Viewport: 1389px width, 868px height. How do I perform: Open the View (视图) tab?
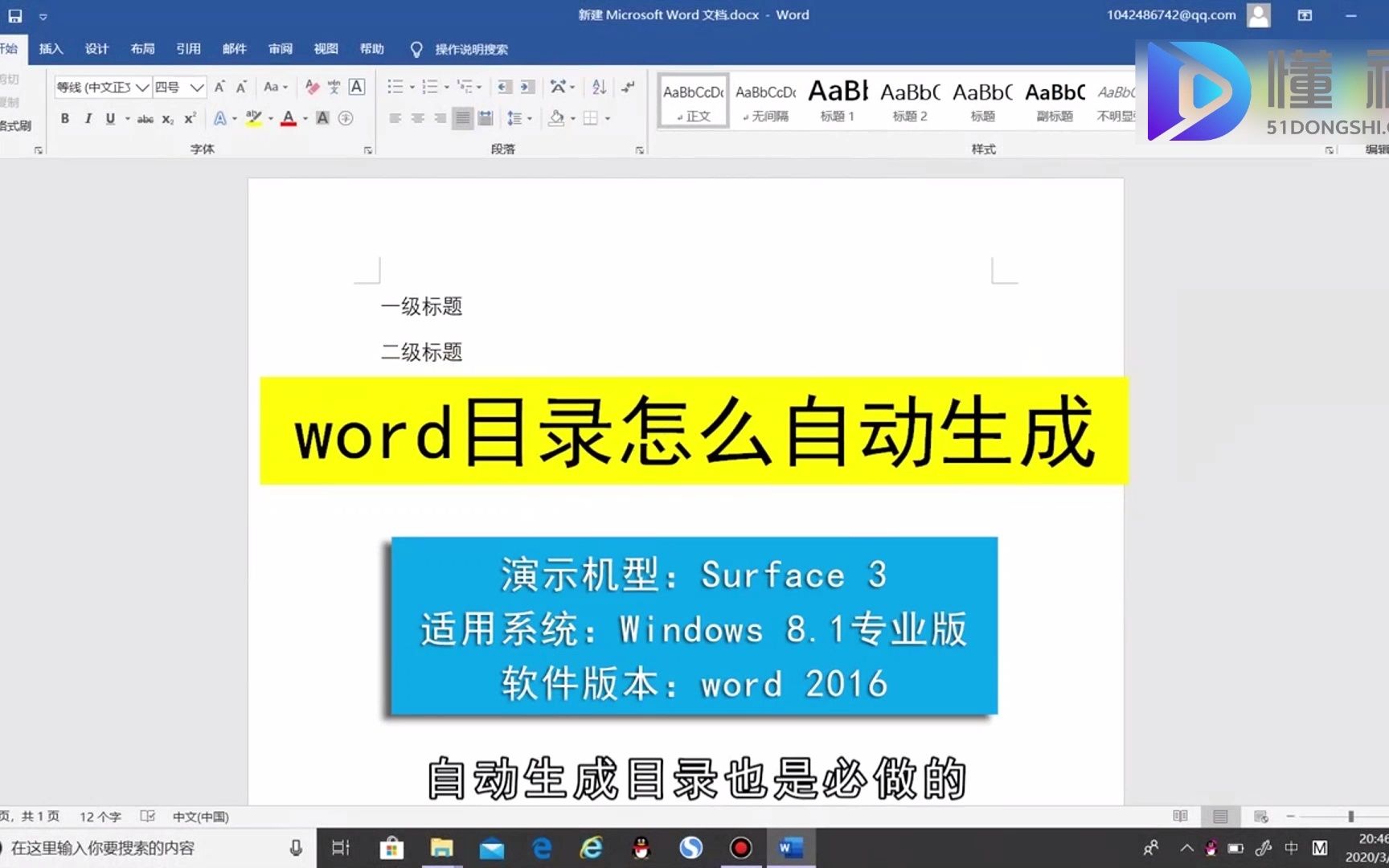(x=326, y=49)
